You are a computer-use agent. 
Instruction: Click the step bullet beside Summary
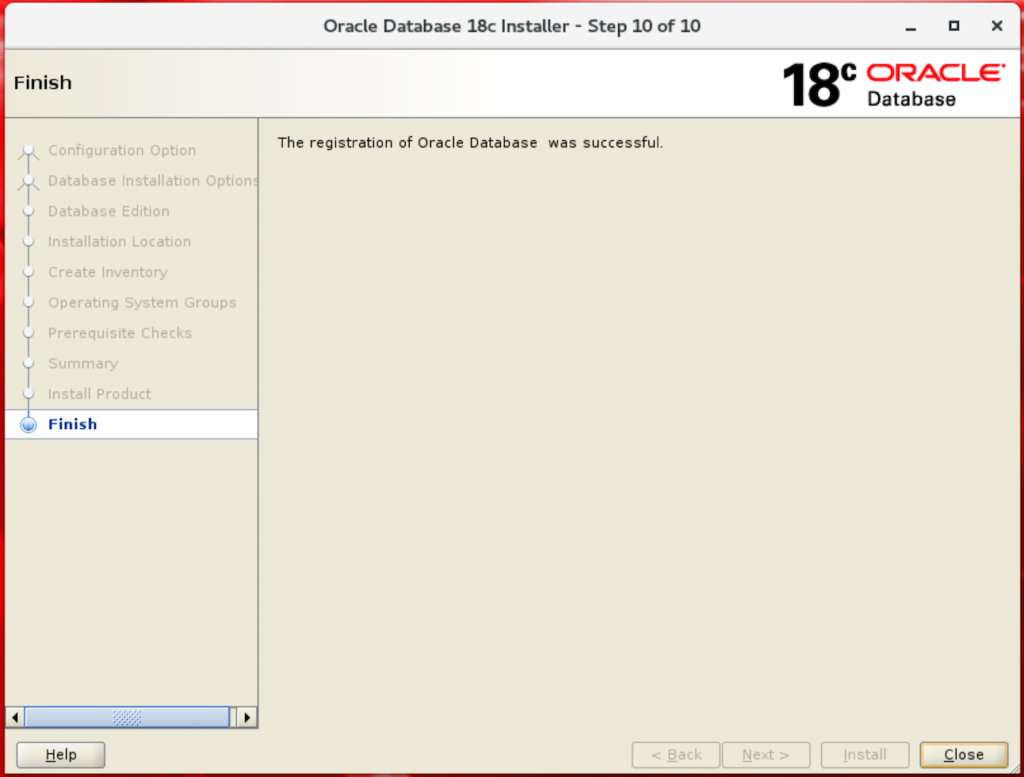point(28,364)
